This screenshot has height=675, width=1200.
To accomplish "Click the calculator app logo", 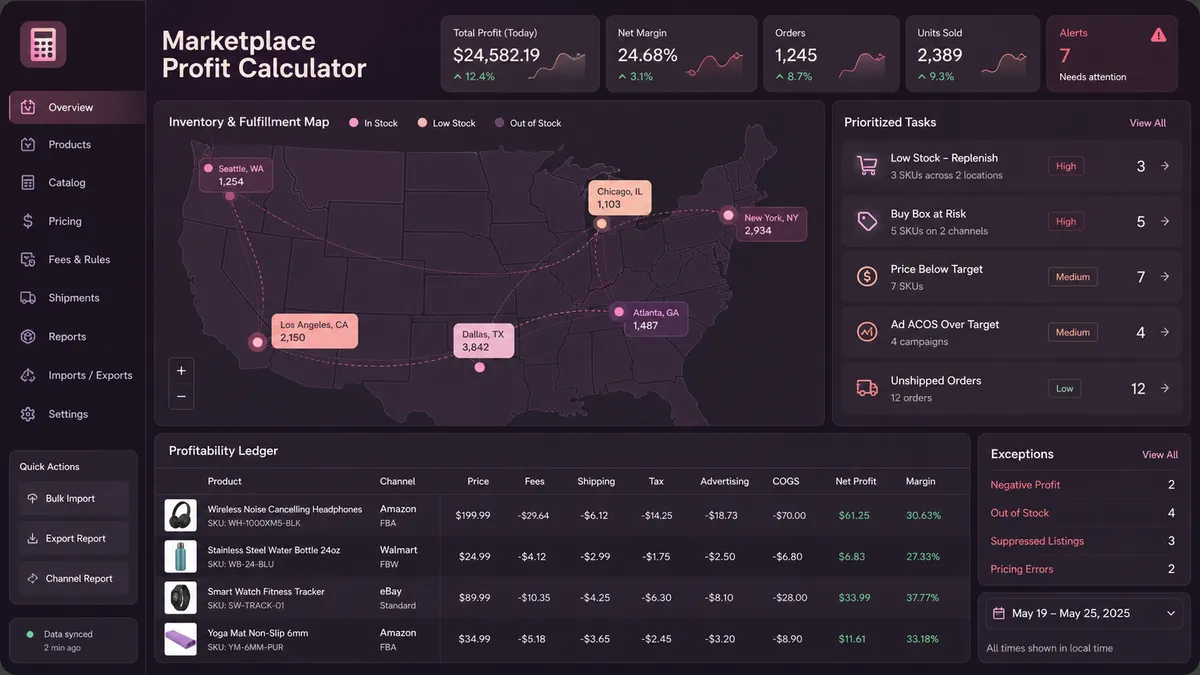I will pos(42,44).
